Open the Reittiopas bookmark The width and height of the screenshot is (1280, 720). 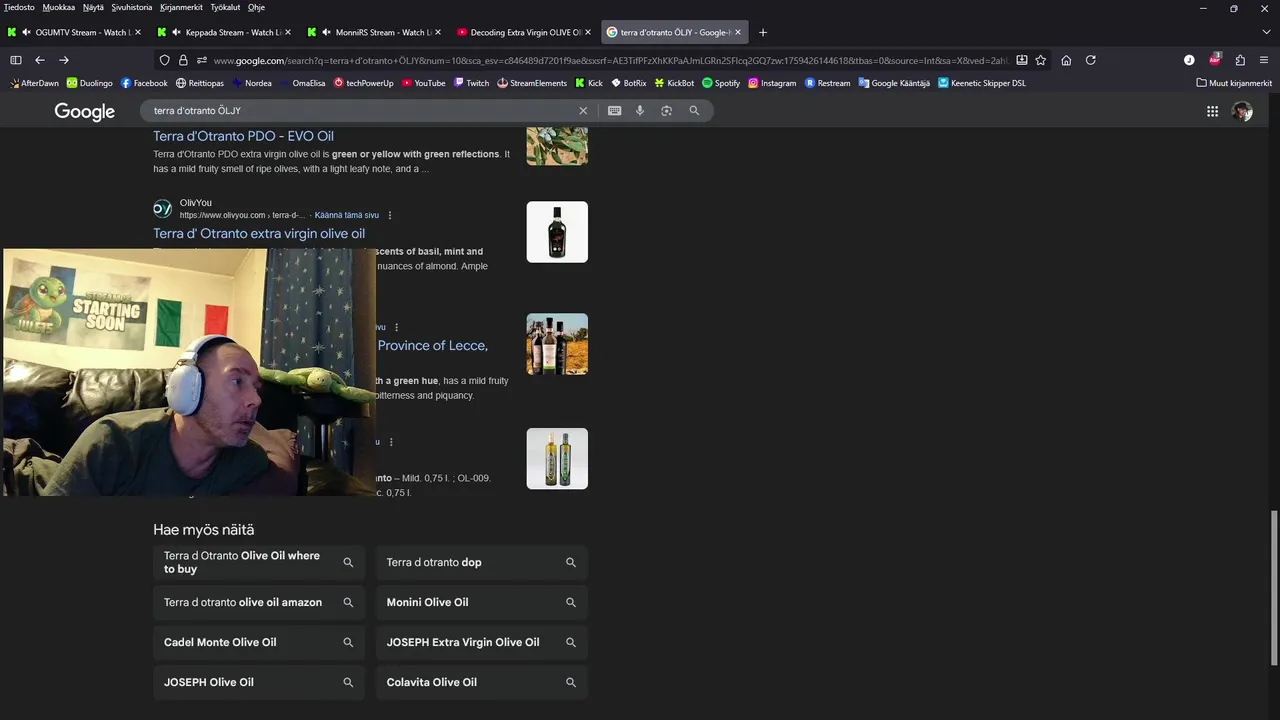click(200, 83)
